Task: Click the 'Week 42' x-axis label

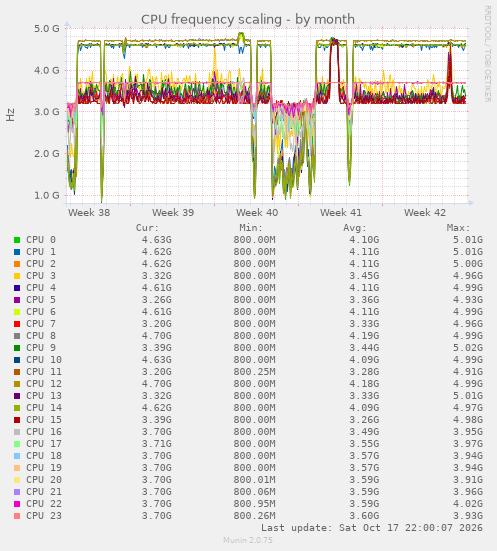Action: pos(425,213)
